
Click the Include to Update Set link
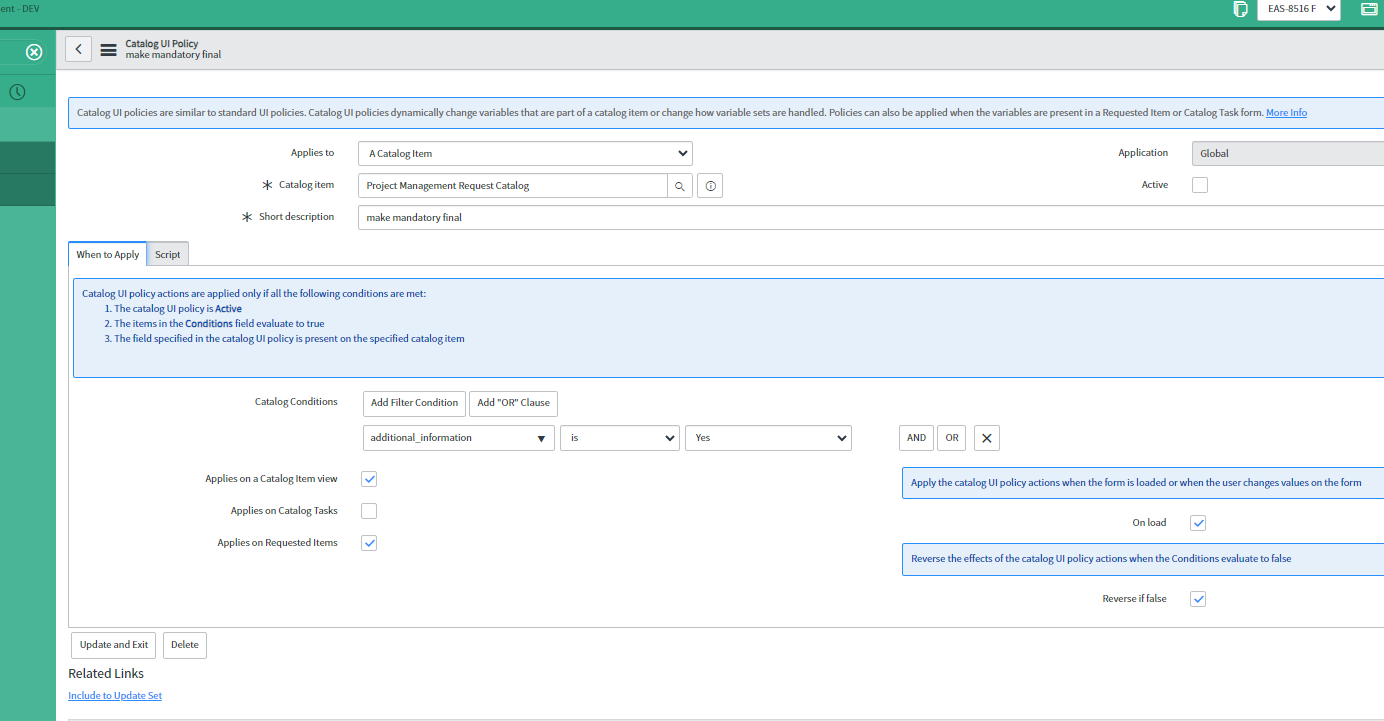tap(115, 696)
